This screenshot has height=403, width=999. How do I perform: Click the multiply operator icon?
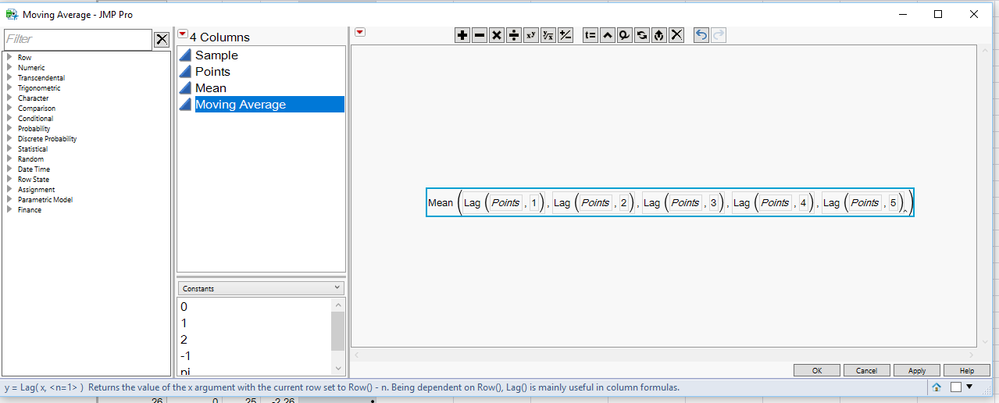496,36
